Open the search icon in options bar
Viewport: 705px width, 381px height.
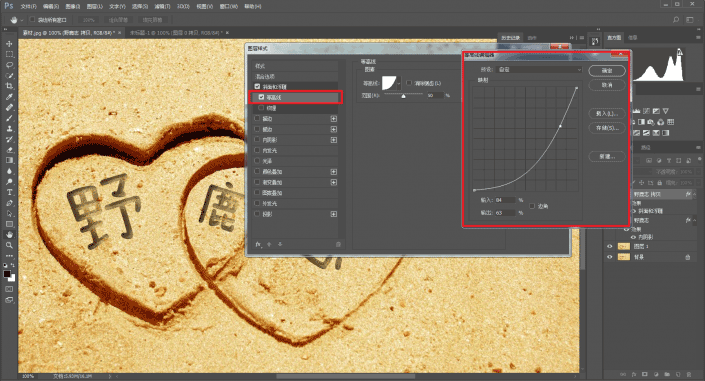[676, 20]
